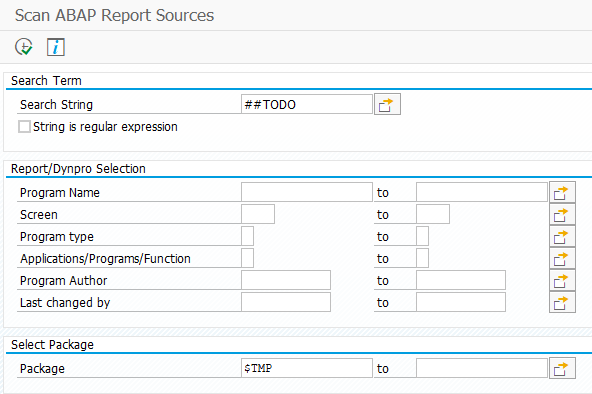Click the Program Name label
The height and width of the screenshot is (394, 592).
60,192
